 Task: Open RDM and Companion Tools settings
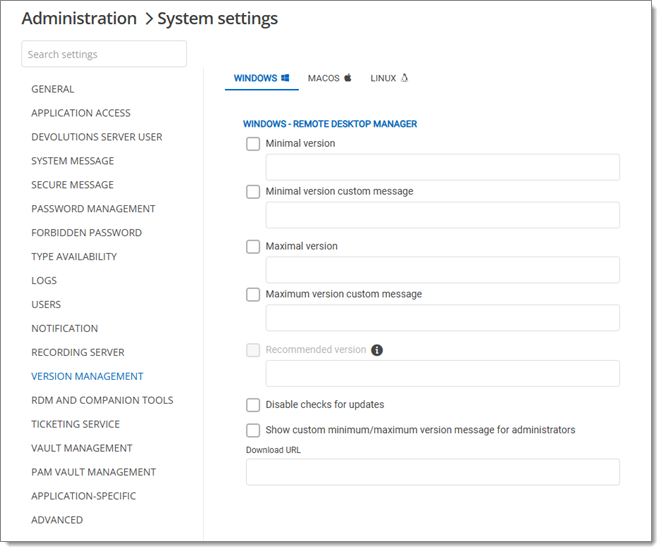[102, 400]
